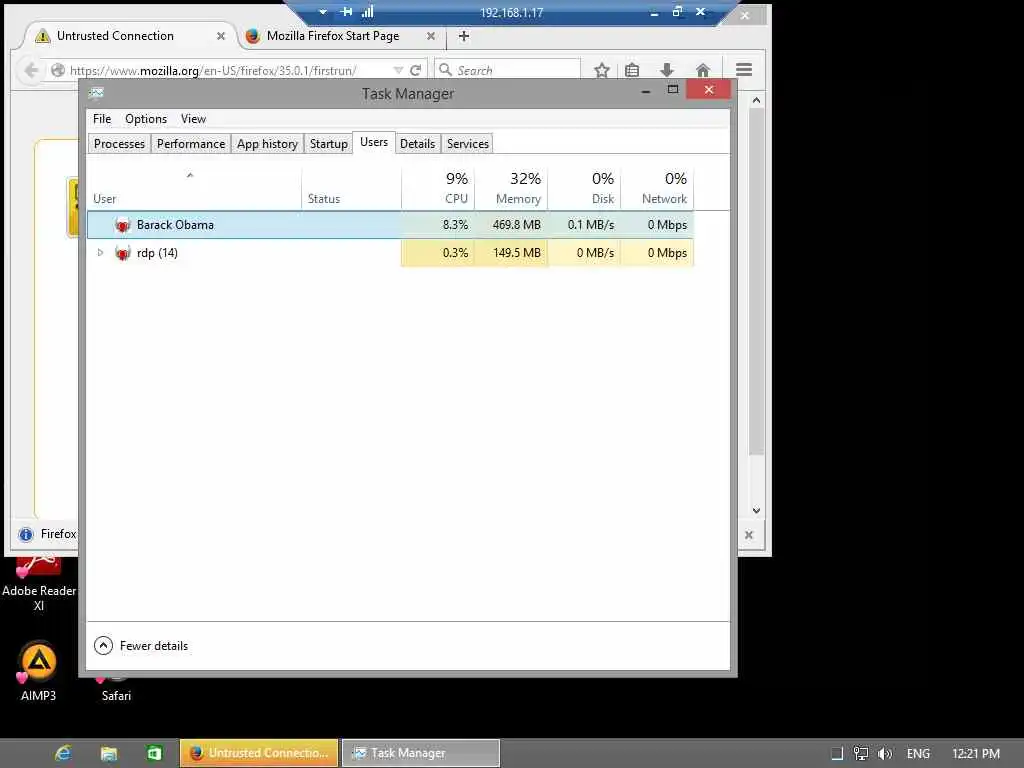Click the scroll up arrow in Firefox
This screenshot has width=1024, height=768.
pyautogui.click(x=756, y=100)
